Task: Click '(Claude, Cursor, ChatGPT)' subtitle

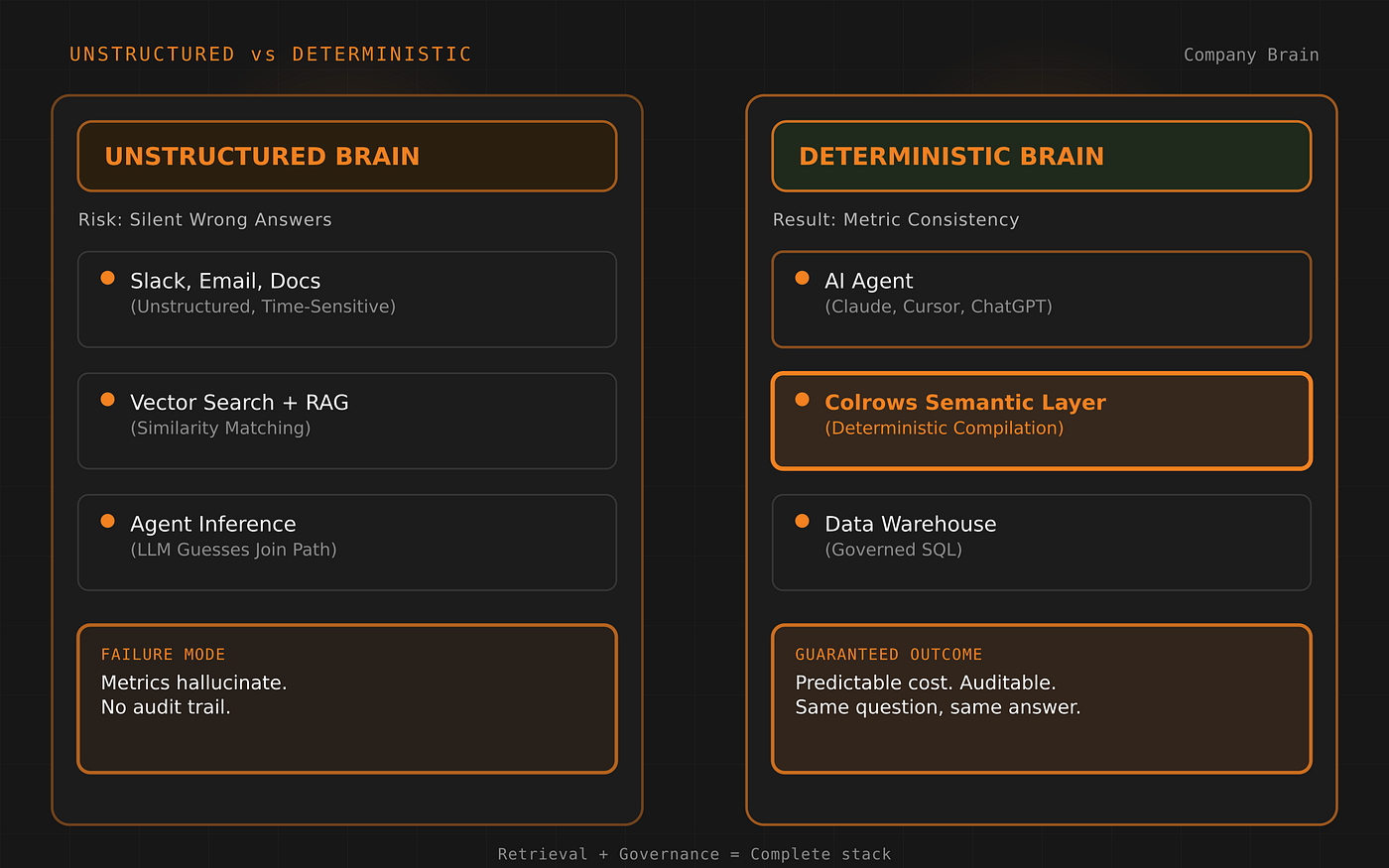Action: [939, 307]
